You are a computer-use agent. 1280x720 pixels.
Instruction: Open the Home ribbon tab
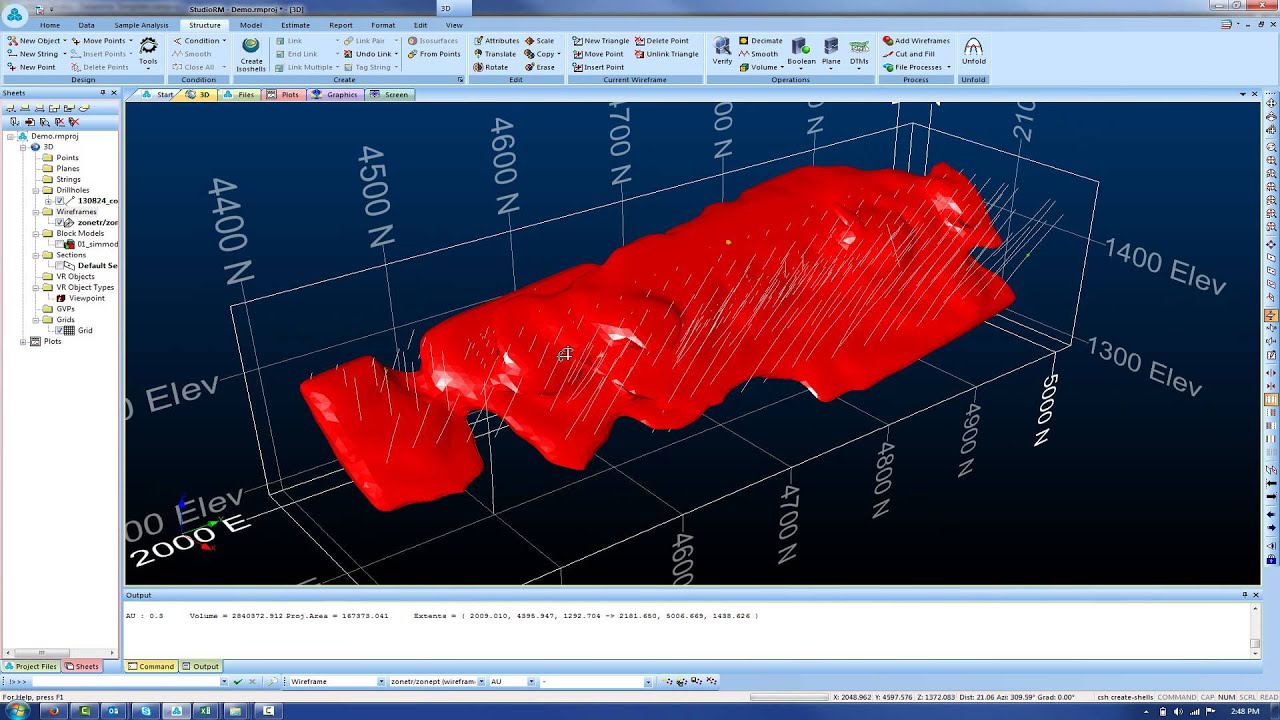pyautogui.click(x=49, y=25)
